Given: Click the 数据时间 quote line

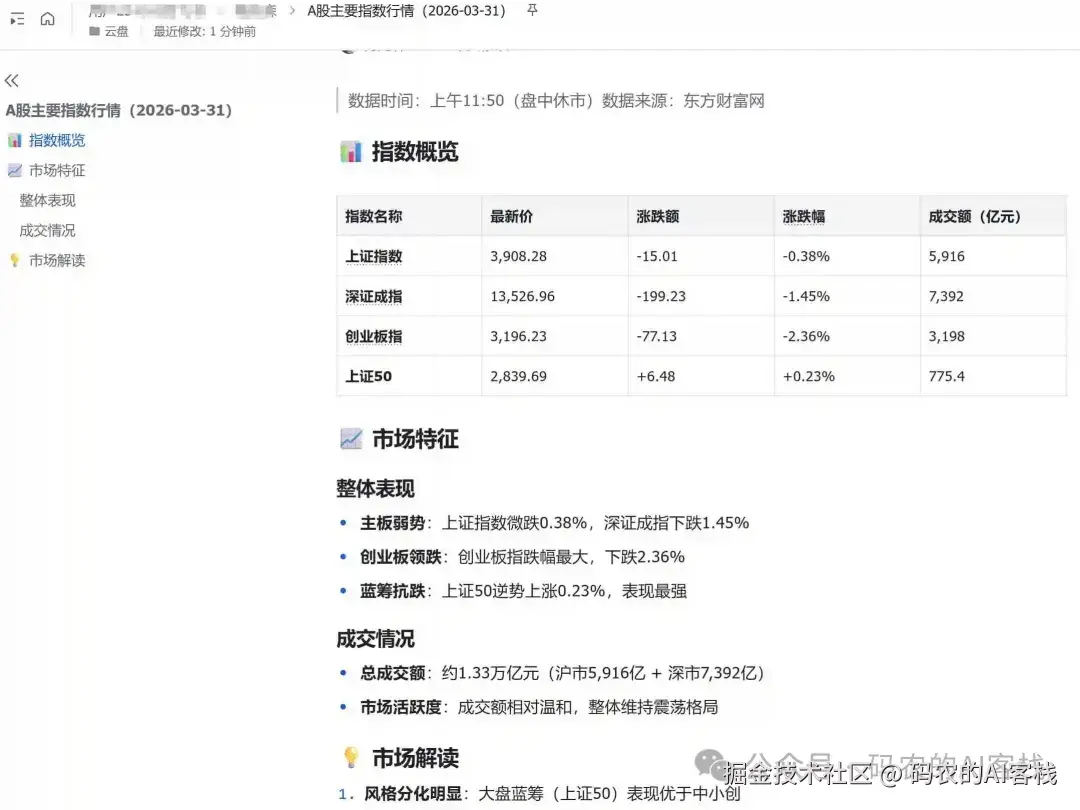Looking at the screenshot, I should 556,101.
